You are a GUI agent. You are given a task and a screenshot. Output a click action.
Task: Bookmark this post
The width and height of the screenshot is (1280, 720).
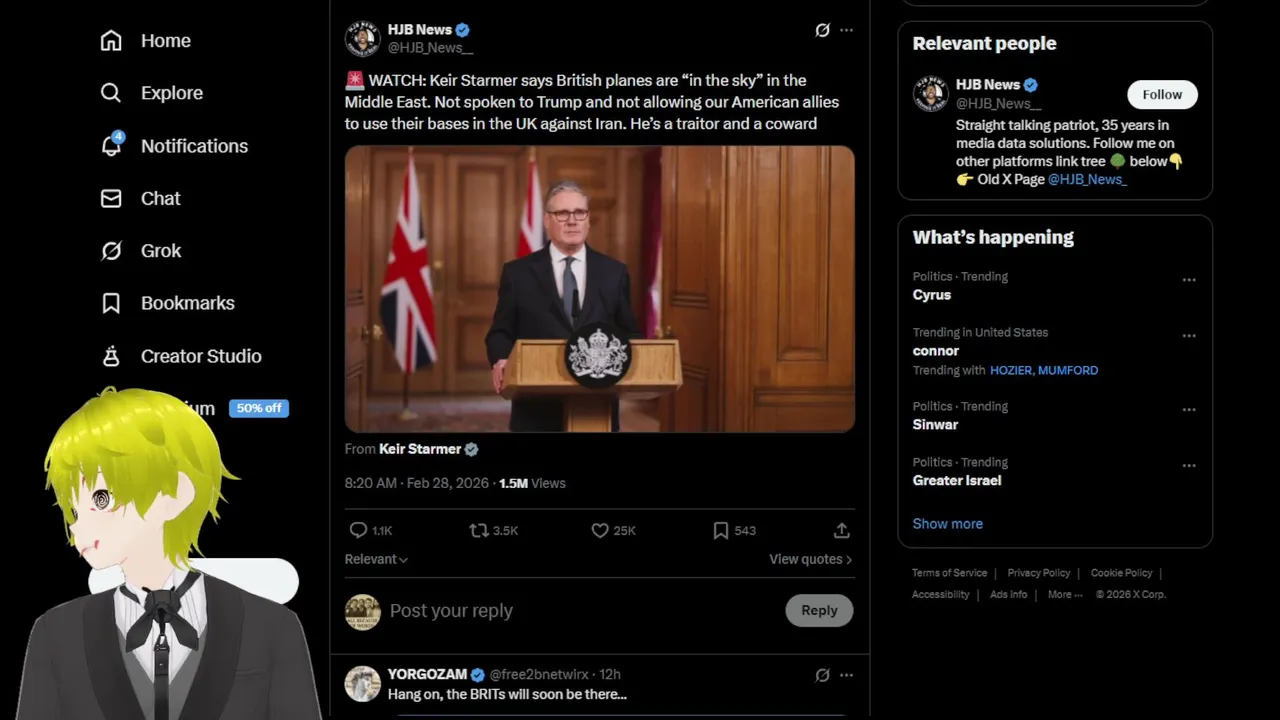click(x=720, y=530)
